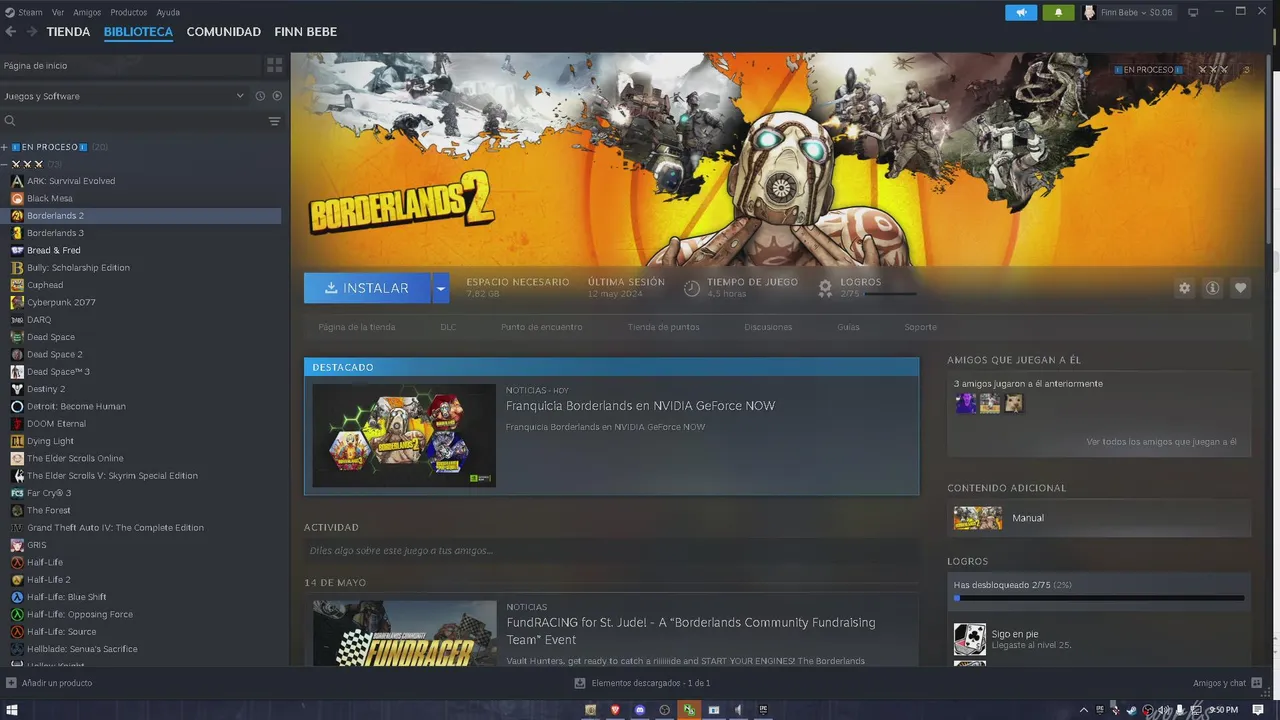
Task: Show hidden system tray icons chevron
Action: point(1084,710)
